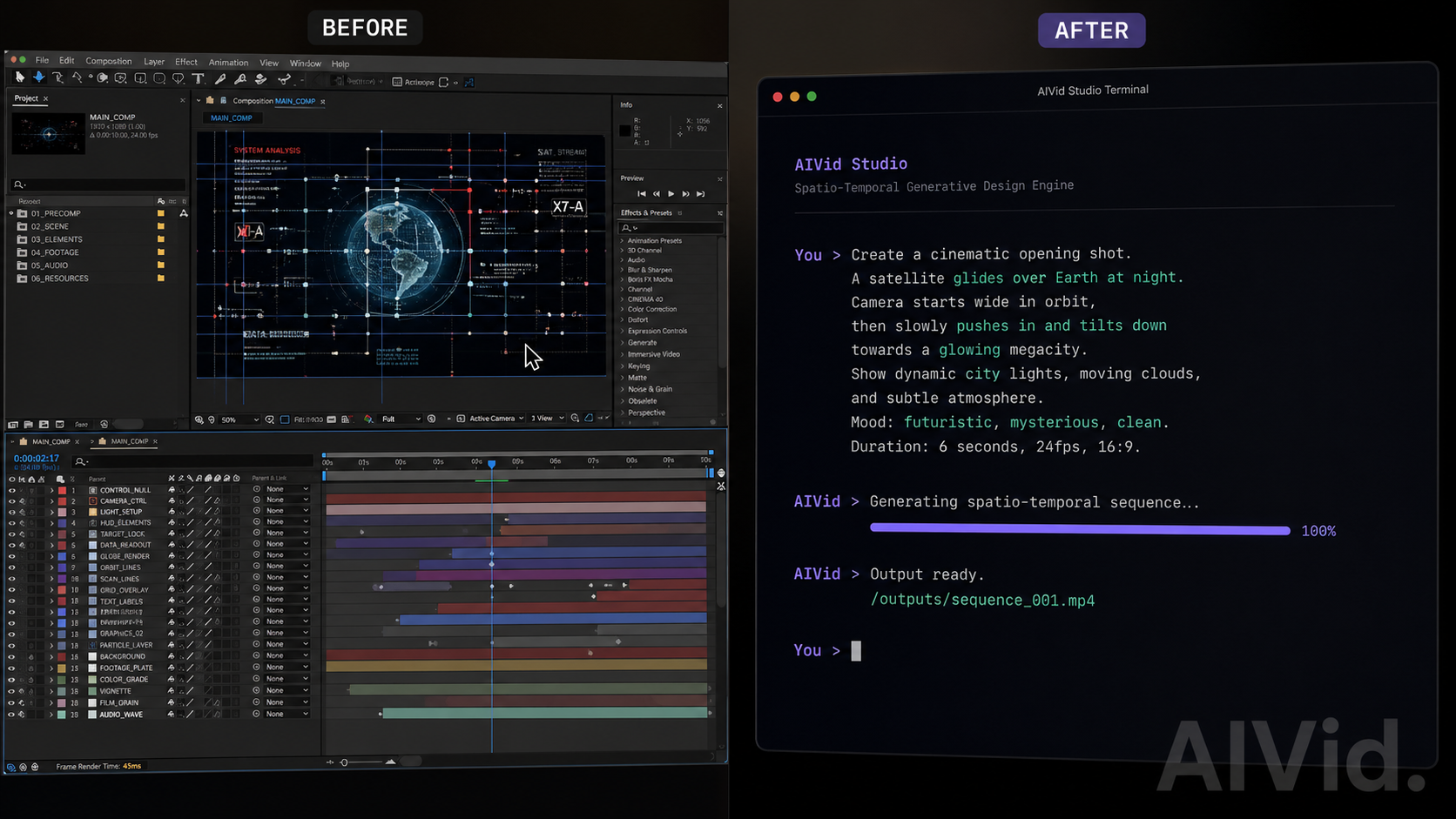Click the comp marker icon at timeline right
The width and height of the screenshot is (1456, 819).
tap(721, 473)
